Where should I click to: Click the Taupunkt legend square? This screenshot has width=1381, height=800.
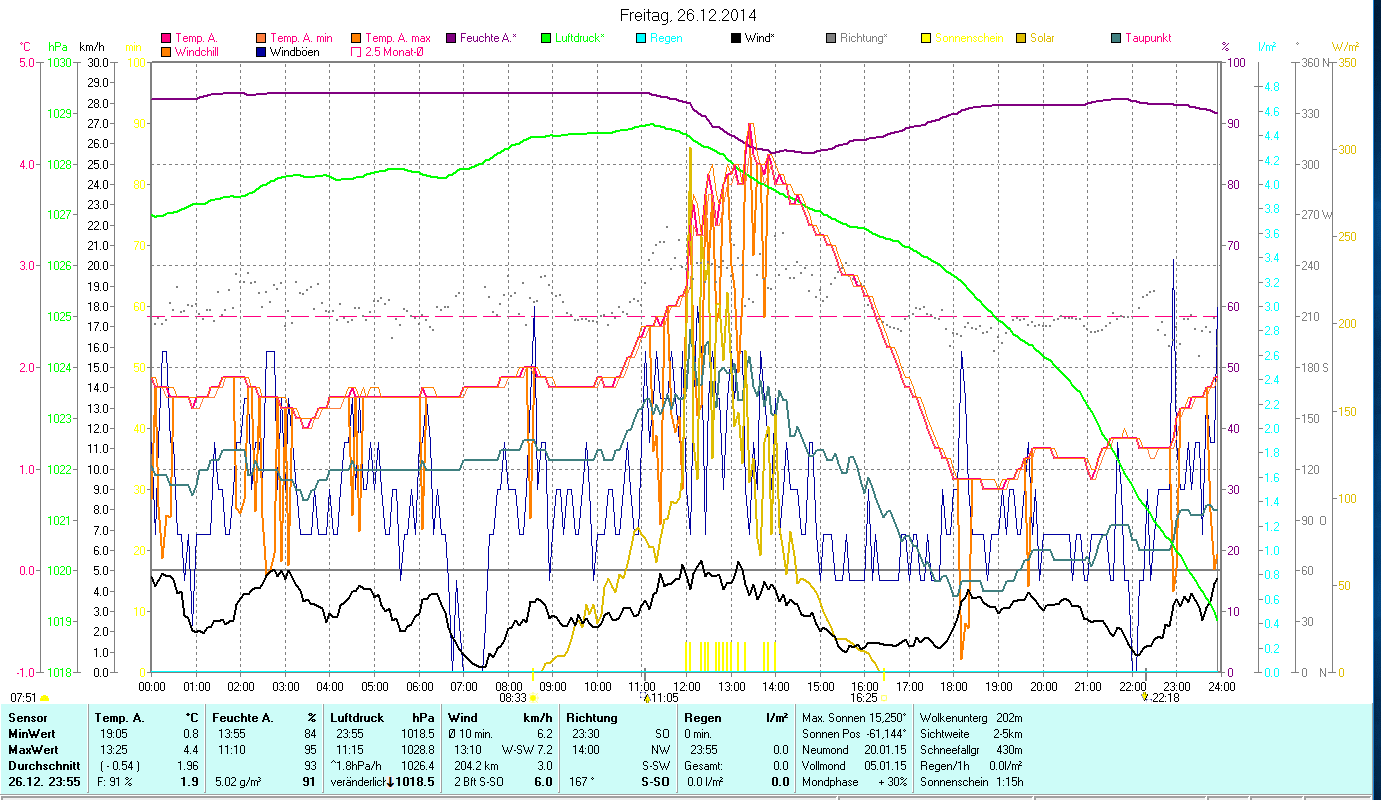tap(1116, 38)
